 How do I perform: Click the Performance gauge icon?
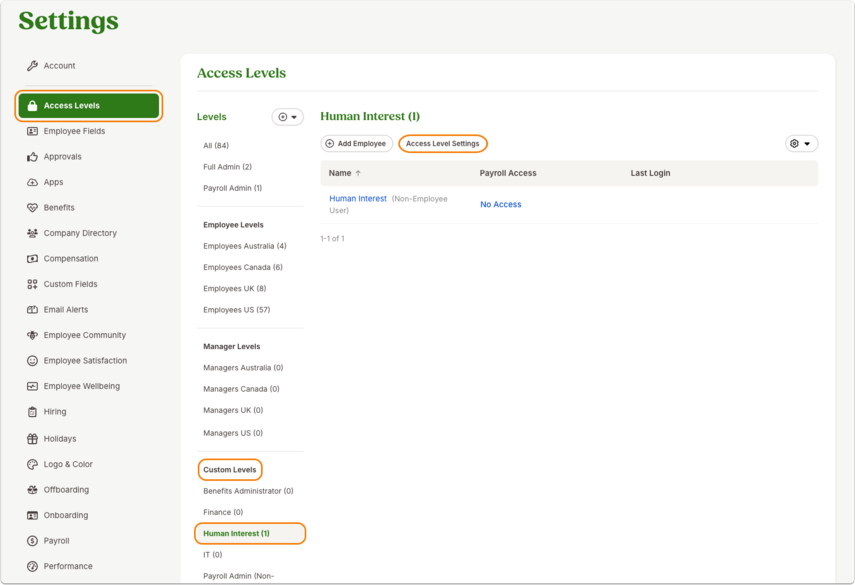(32, 566)
